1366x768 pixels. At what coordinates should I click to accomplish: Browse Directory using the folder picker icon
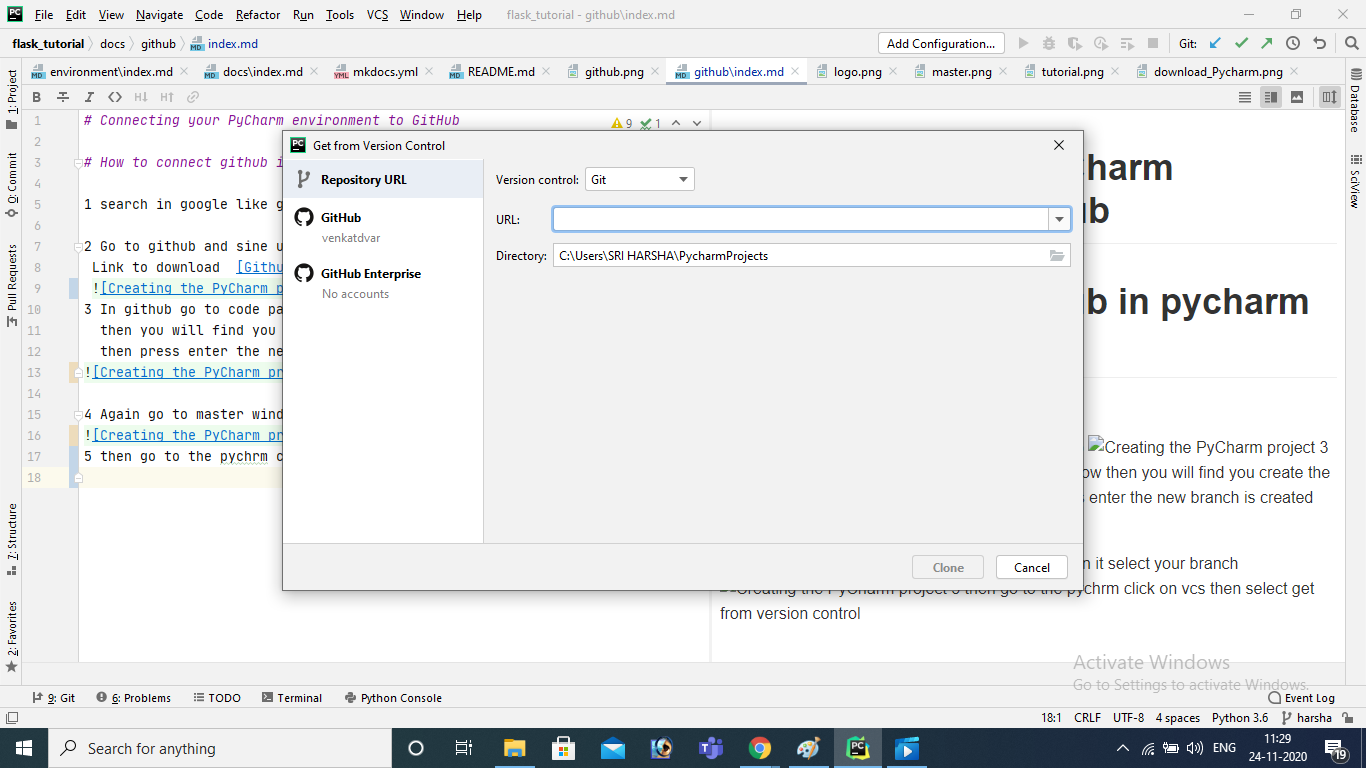(1057, 255)
